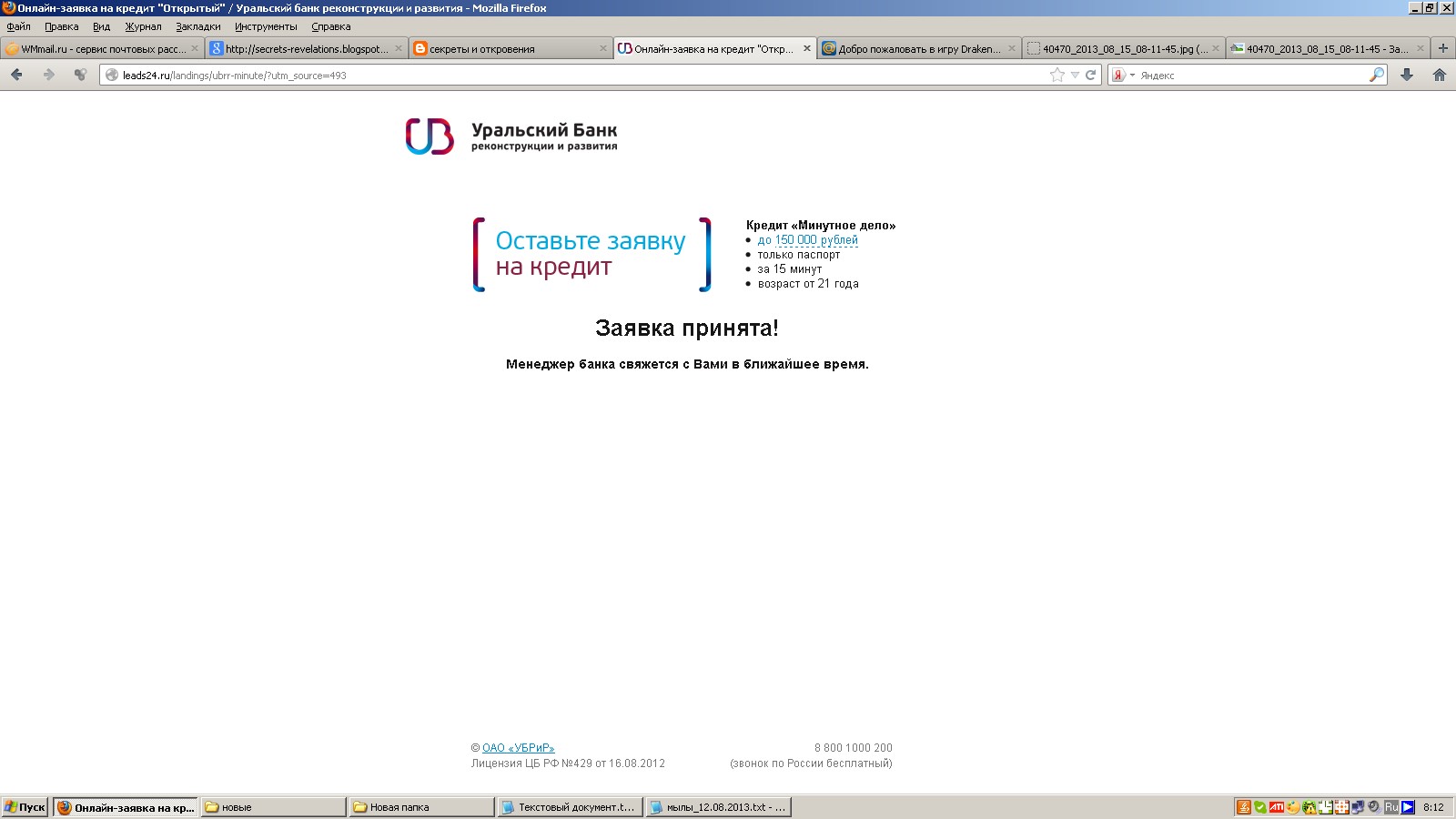Click the Ural Bank logo on the page

click(x=511, y=136)
